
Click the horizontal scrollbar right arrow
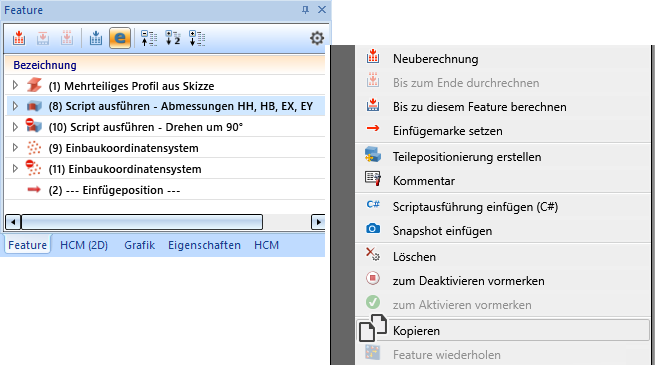(318, 222)
